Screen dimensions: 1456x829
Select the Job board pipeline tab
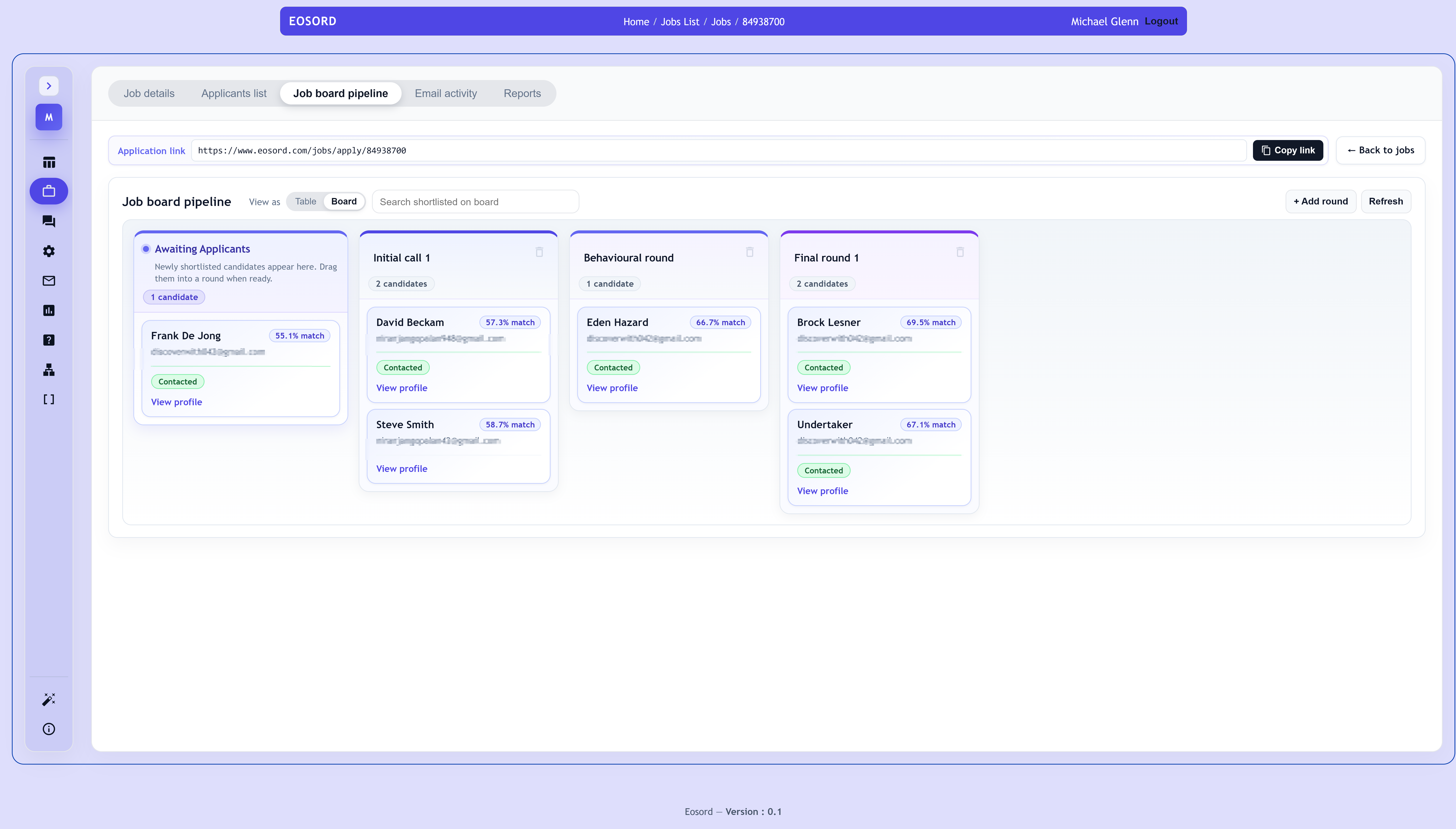[340, 93]
